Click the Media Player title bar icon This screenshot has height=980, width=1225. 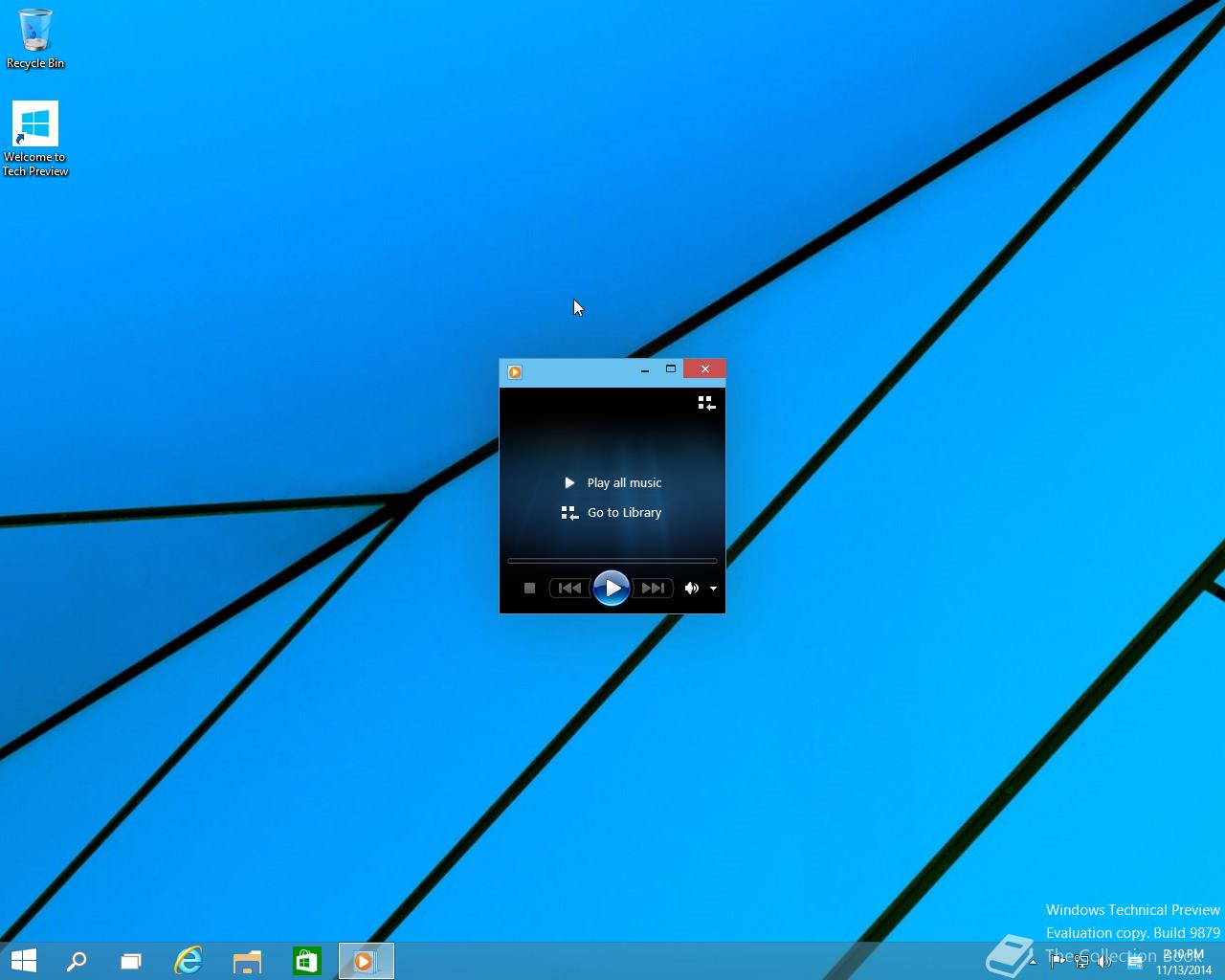[515, 372]
